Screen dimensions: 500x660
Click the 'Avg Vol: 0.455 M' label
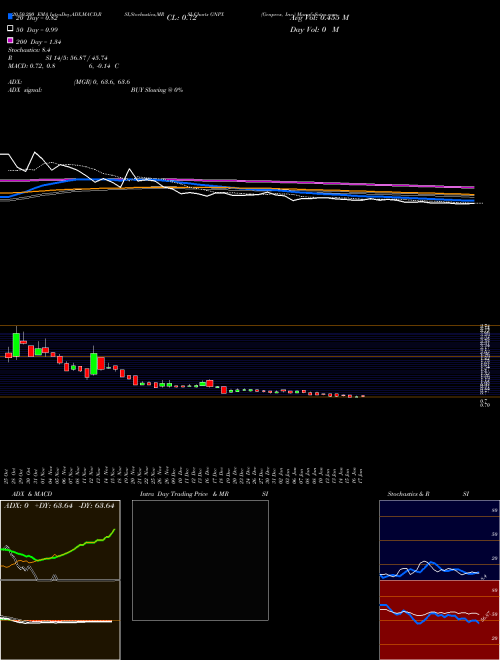319,18
